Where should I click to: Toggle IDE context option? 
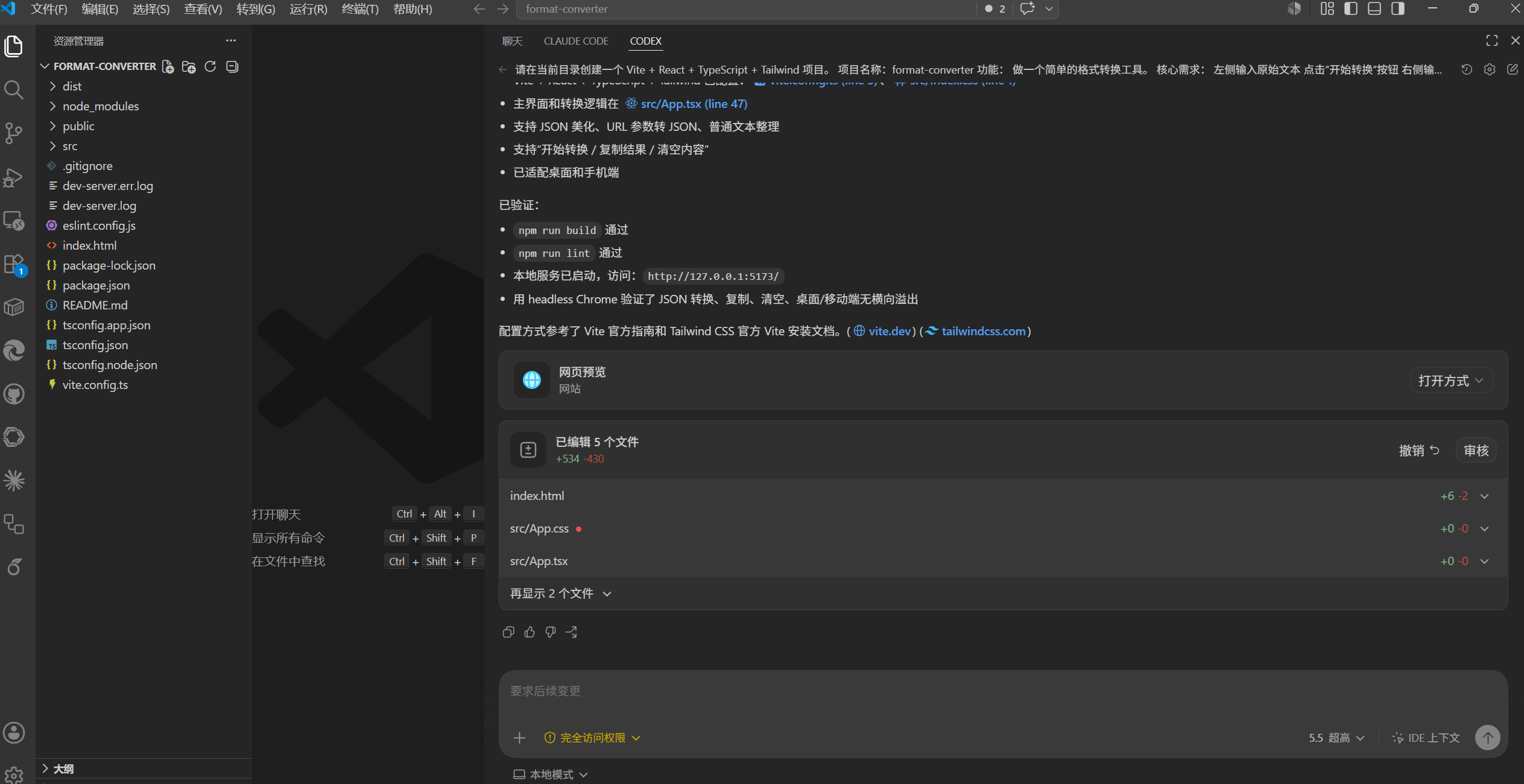click(1426, 738)
